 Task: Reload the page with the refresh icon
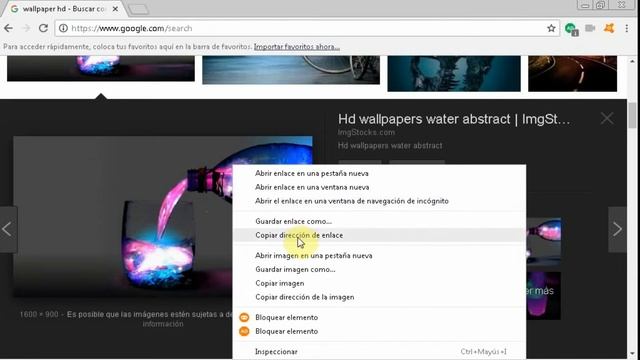(x=43, y=28)
